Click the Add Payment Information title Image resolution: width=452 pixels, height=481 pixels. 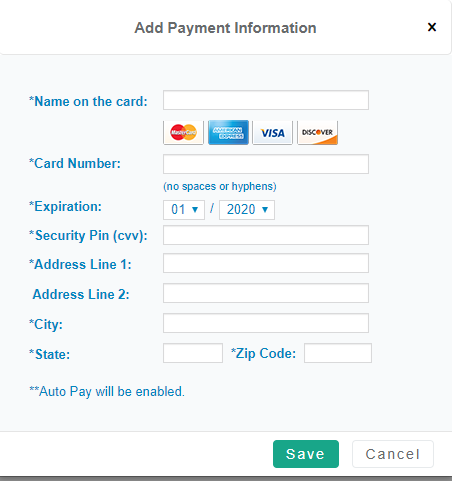click(x=225, y=28)
